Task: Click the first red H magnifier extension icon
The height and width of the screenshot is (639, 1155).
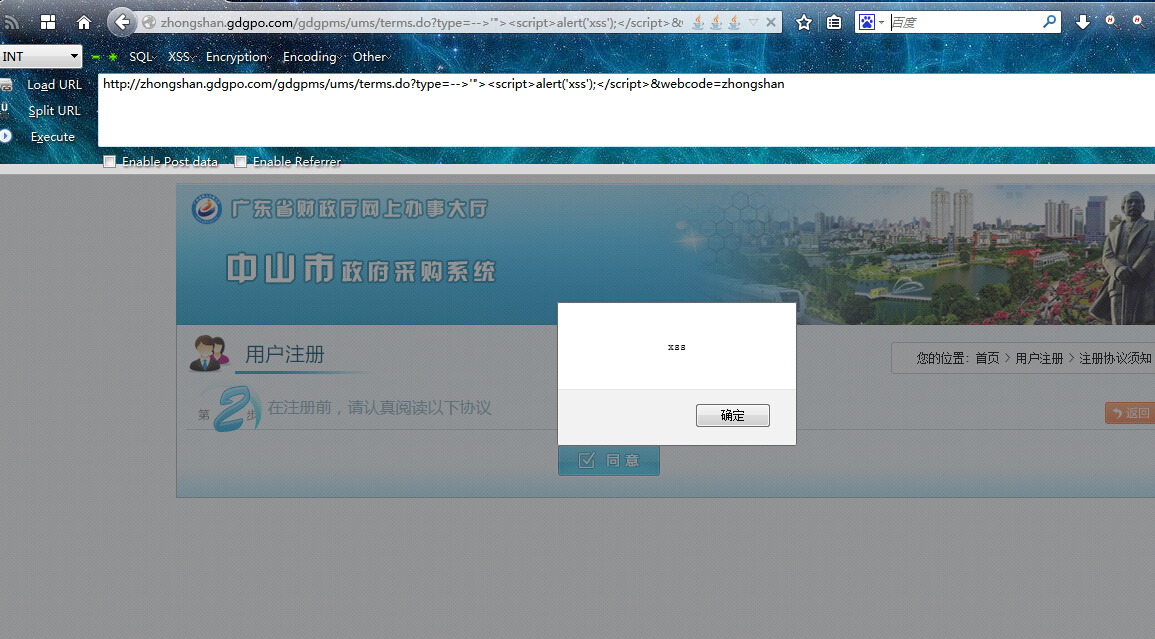Action: pos(1111,21)
